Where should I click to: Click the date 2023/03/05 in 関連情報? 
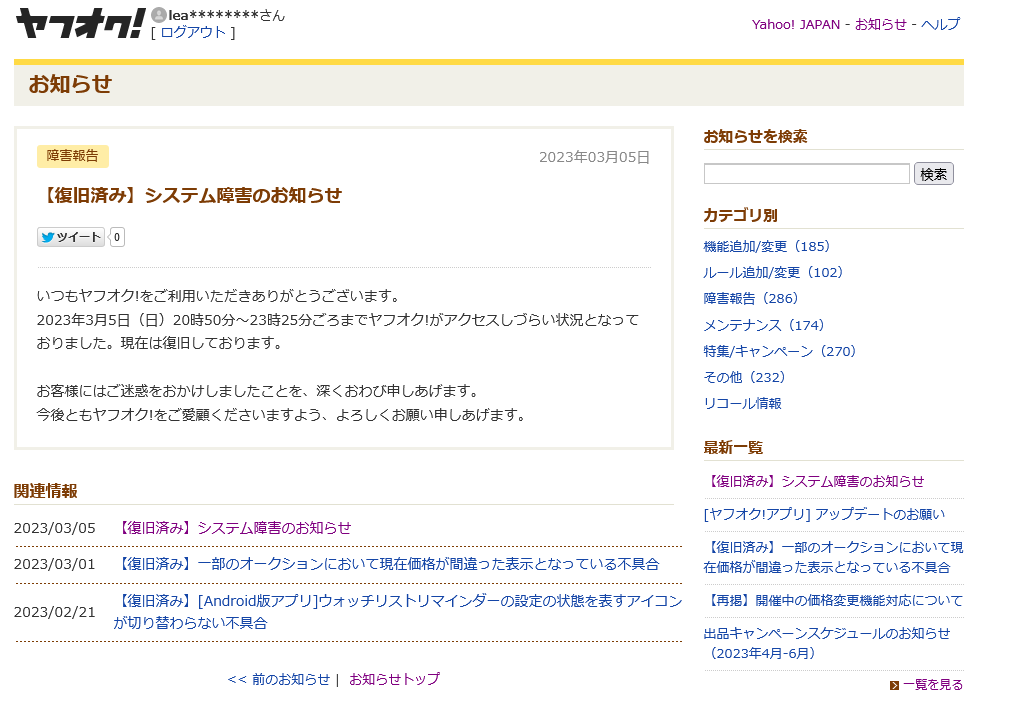tap(55, 528)
